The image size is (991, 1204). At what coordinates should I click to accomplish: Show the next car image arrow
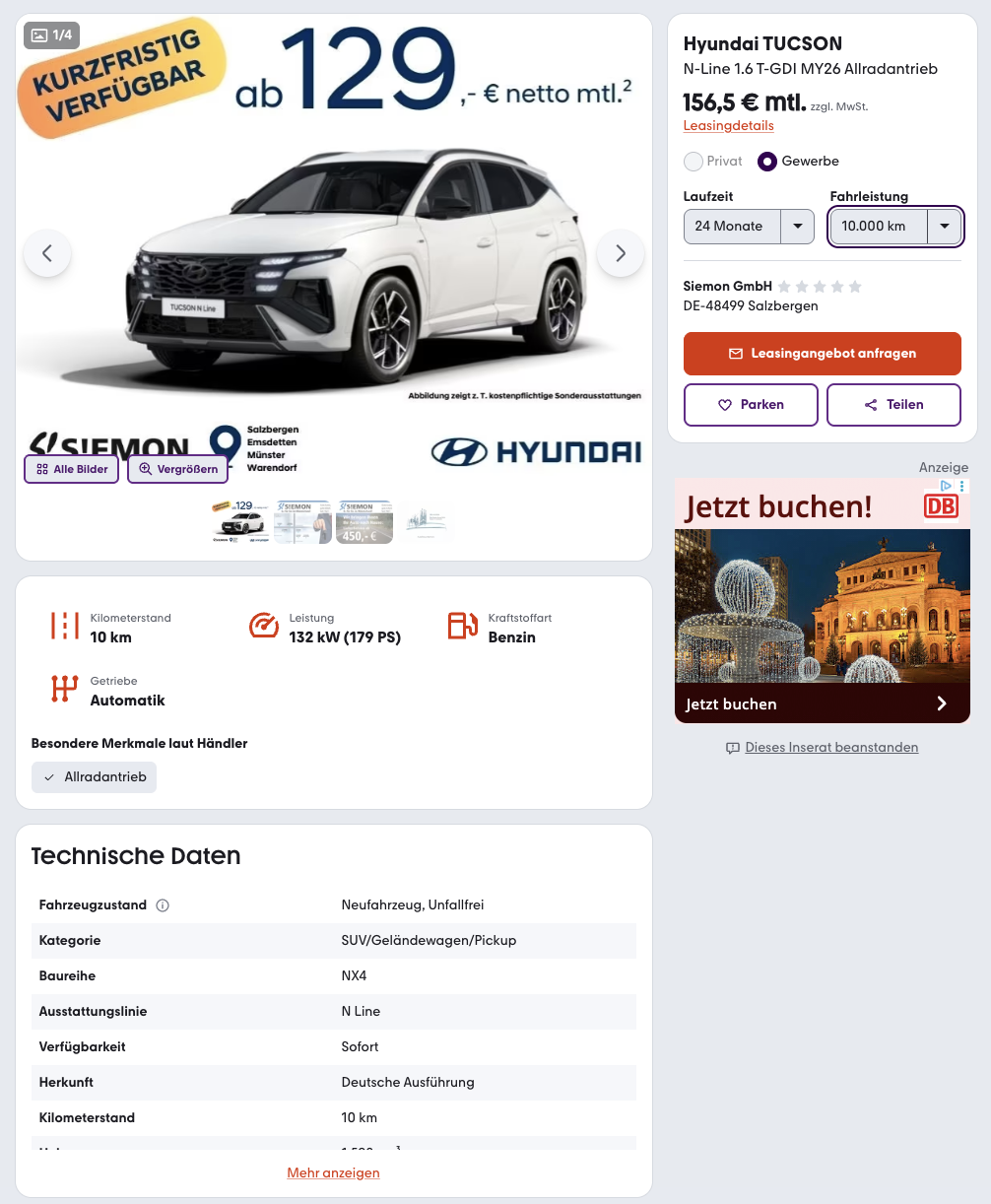pos(621,253)
